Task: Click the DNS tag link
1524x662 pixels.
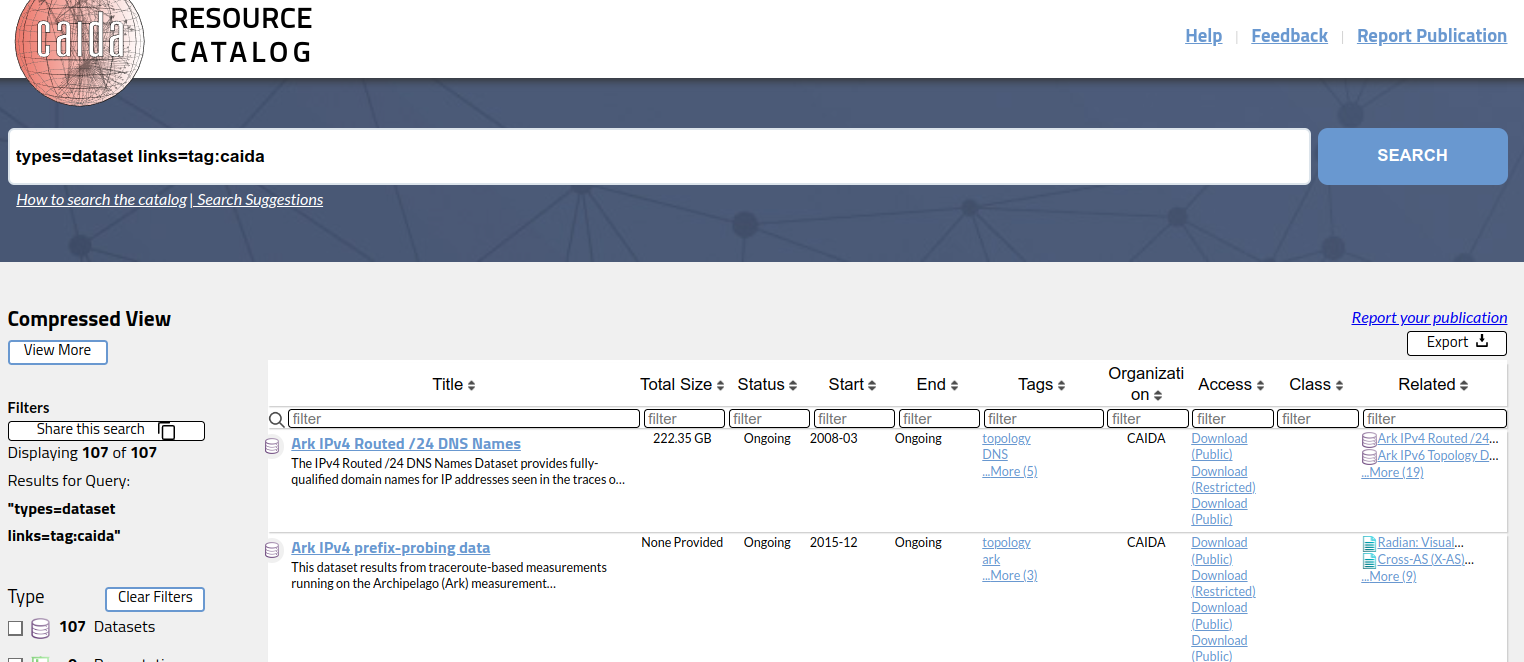Action: 995,455
